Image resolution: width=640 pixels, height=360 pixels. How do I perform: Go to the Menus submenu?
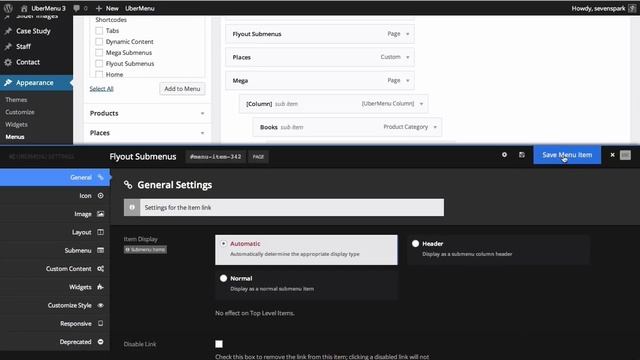pyautogui.click(x=15, y=137)
